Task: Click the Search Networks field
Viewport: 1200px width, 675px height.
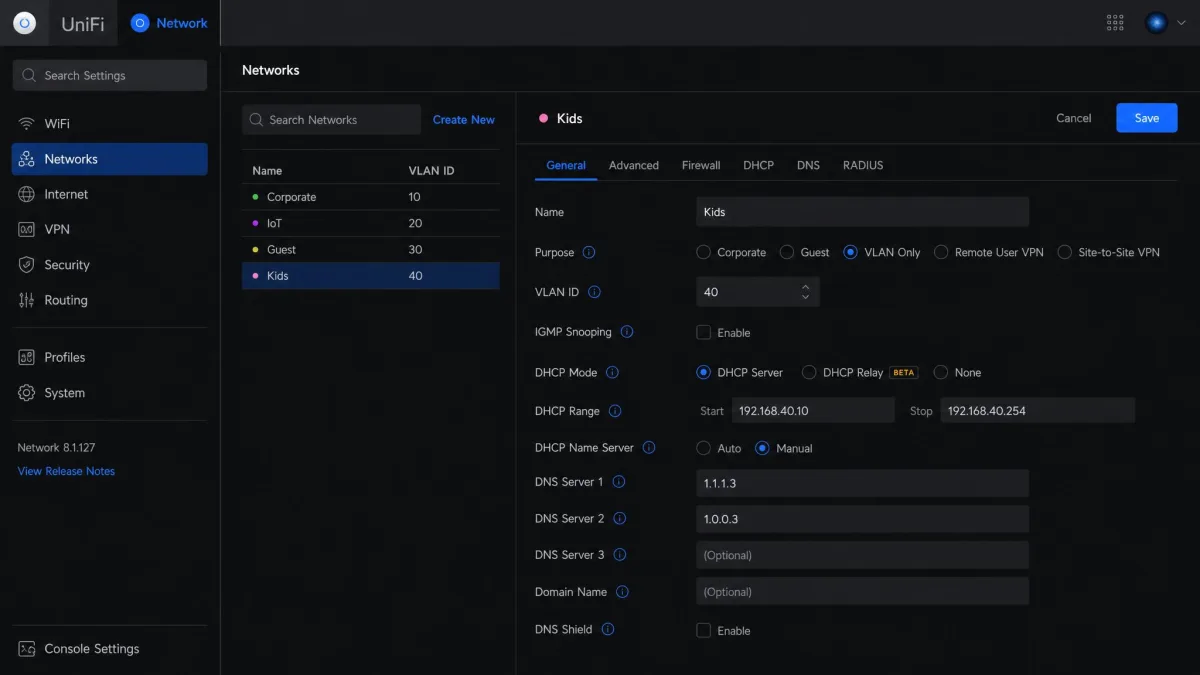Action: [x=331, y=119]
